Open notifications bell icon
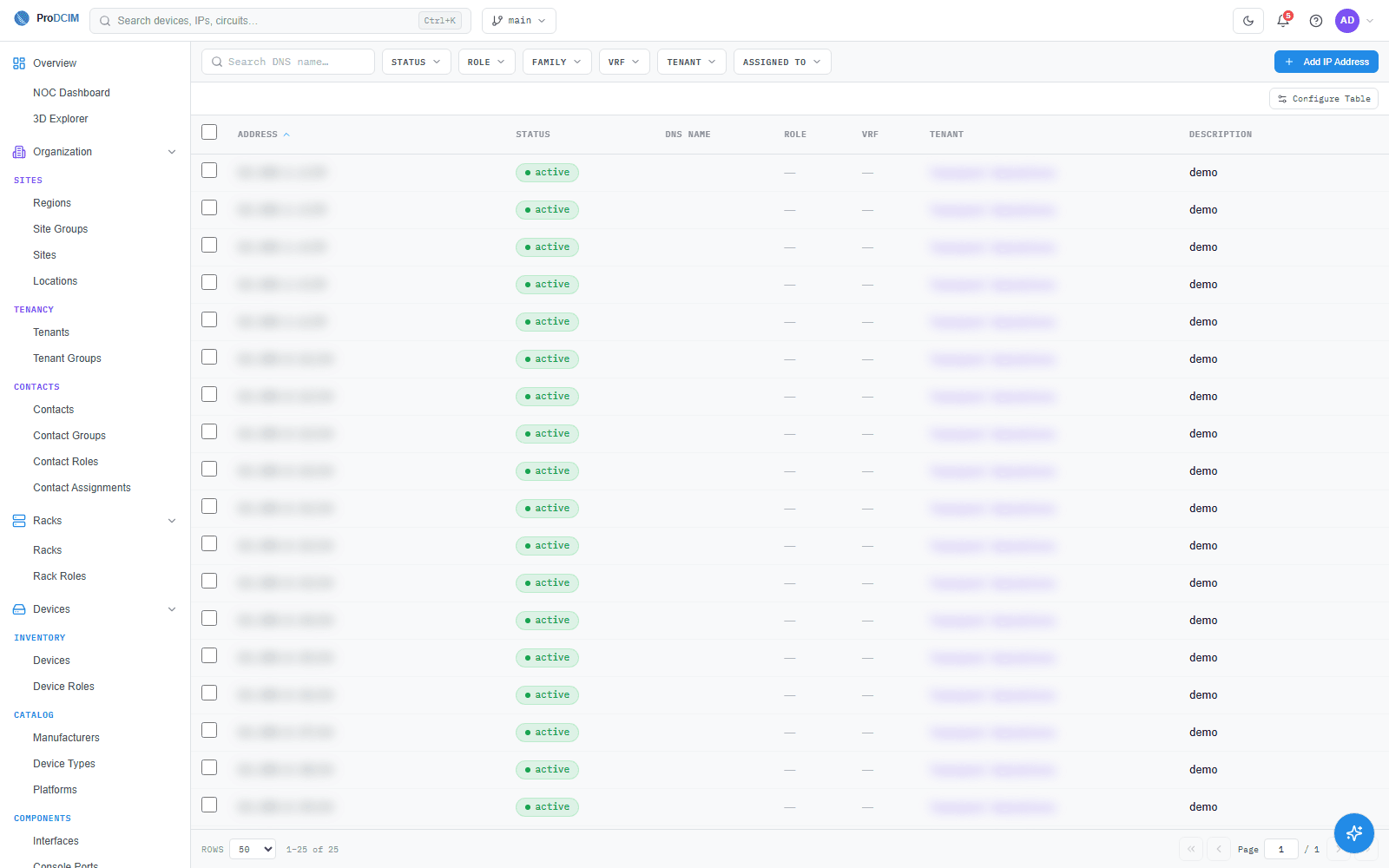The width and height of the screenshot is (1389, 868). [x=1283, y=21]
